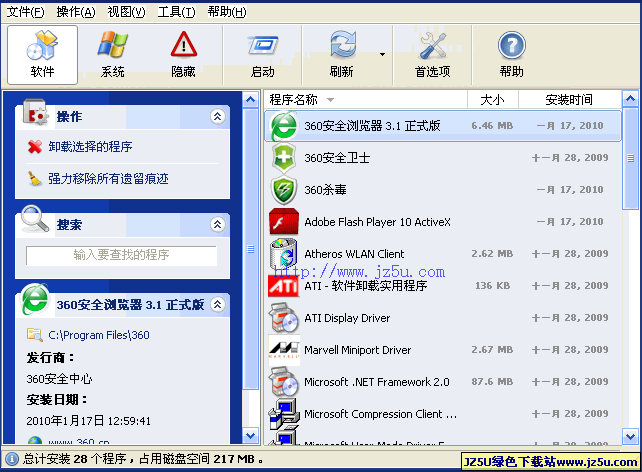
Task: Click the left panel scrollbar thumb
Action: [x=251, y=249]
